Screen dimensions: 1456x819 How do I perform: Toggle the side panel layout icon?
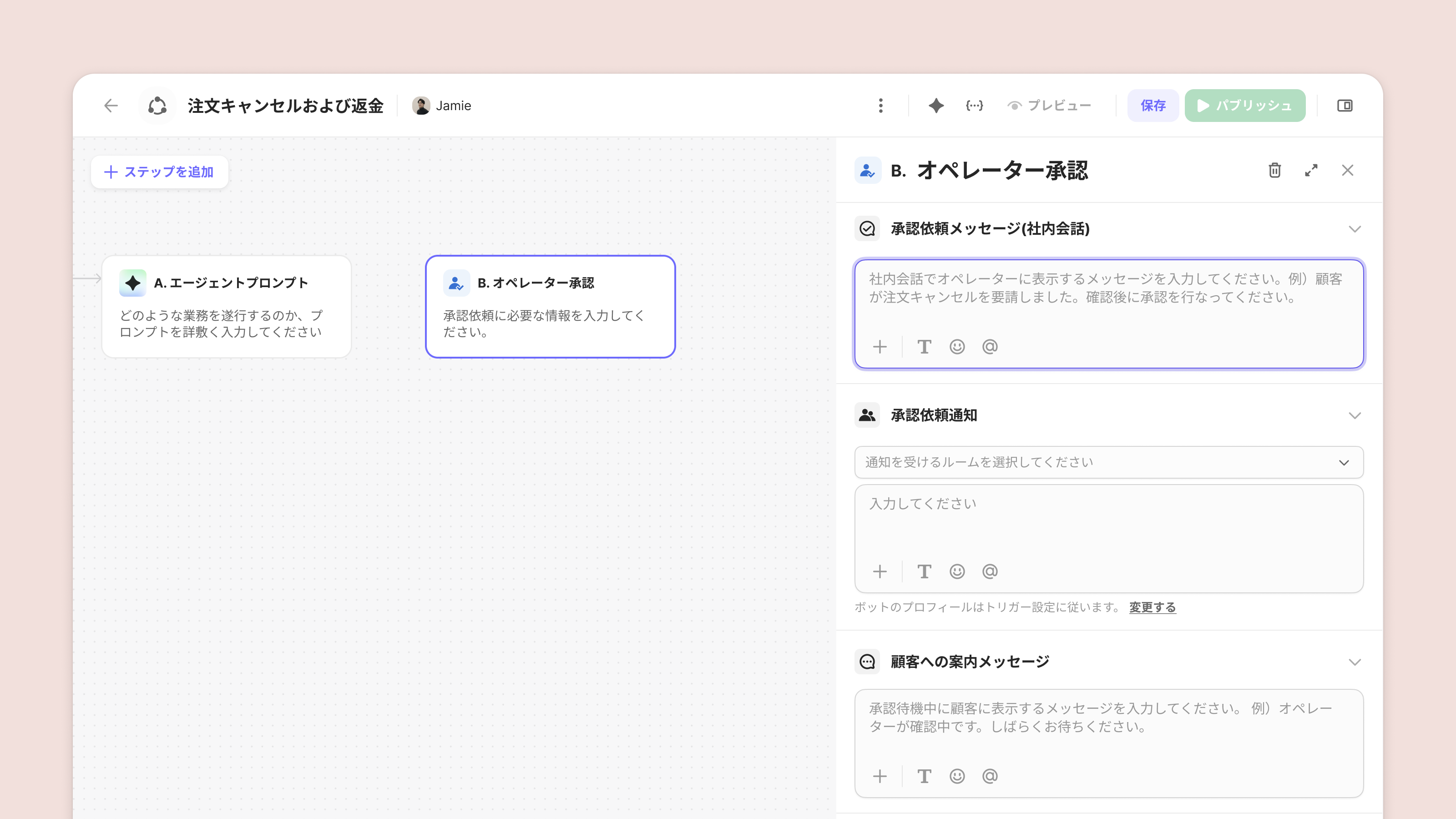click(x=1344, y=106)
